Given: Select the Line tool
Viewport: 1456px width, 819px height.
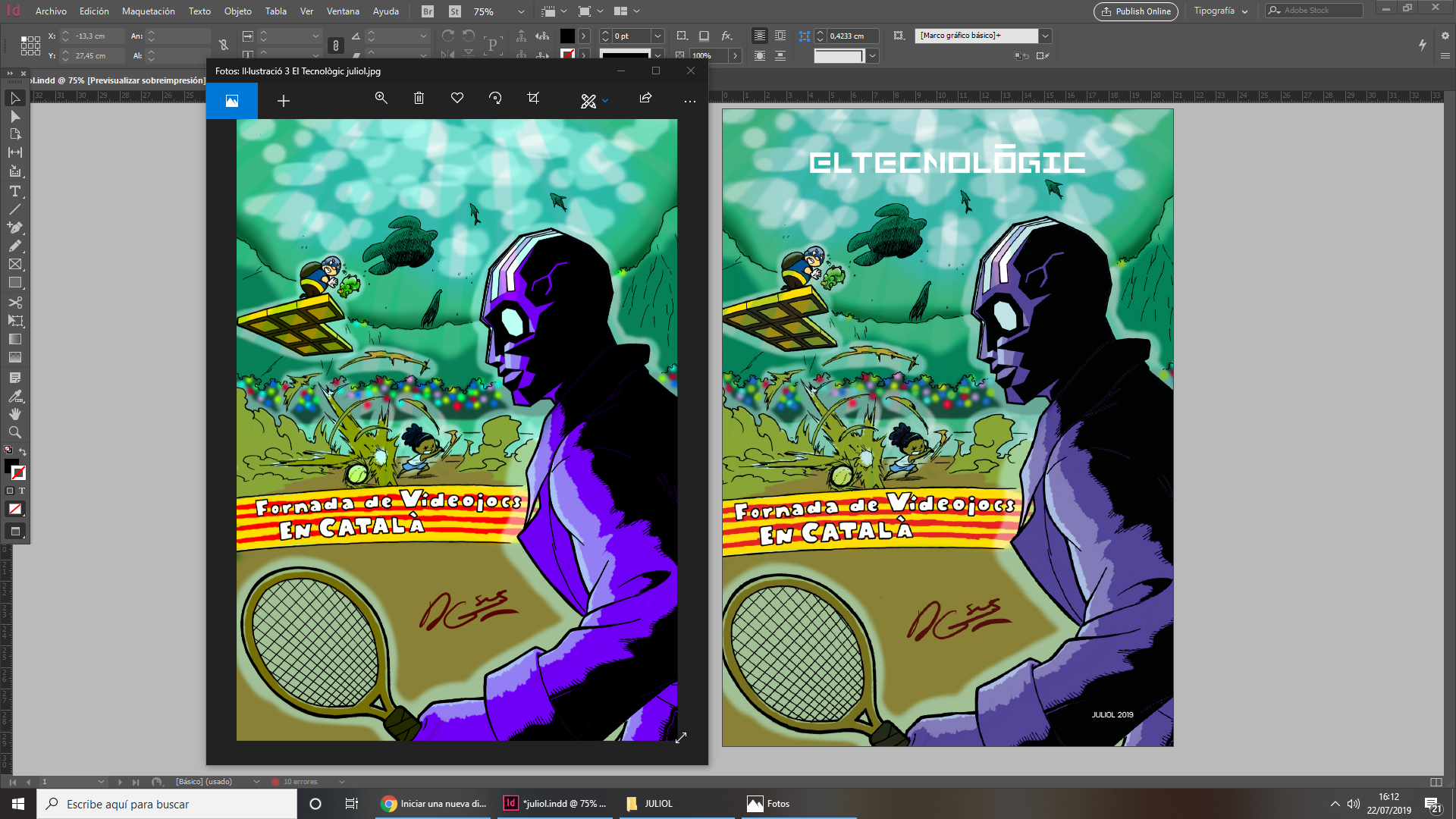Looking at the screenshot, I should point(15,209).
